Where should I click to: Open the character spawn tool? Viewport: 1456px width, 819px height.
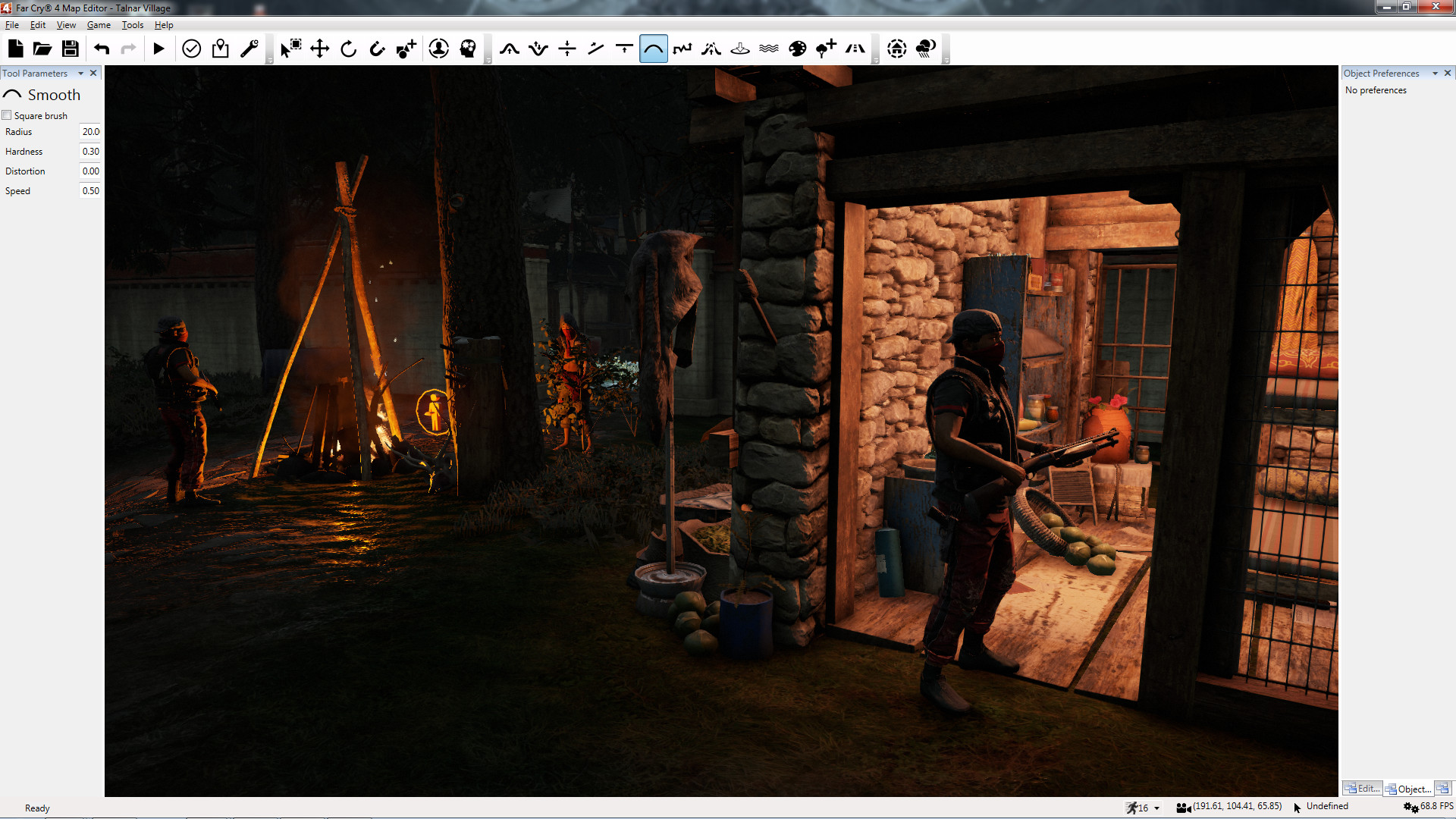pos(439,49)
